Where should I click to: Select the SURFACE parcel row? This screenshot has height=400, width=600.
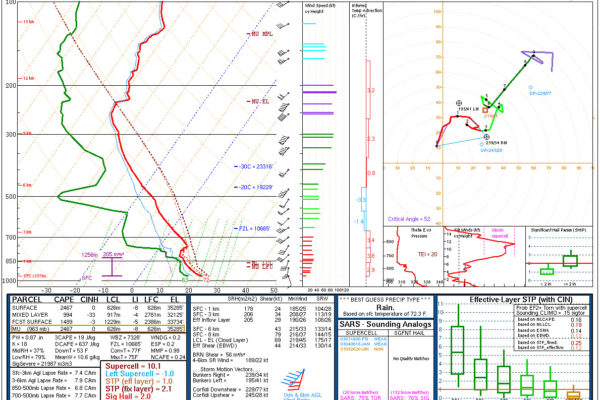[x=98, y=308]
